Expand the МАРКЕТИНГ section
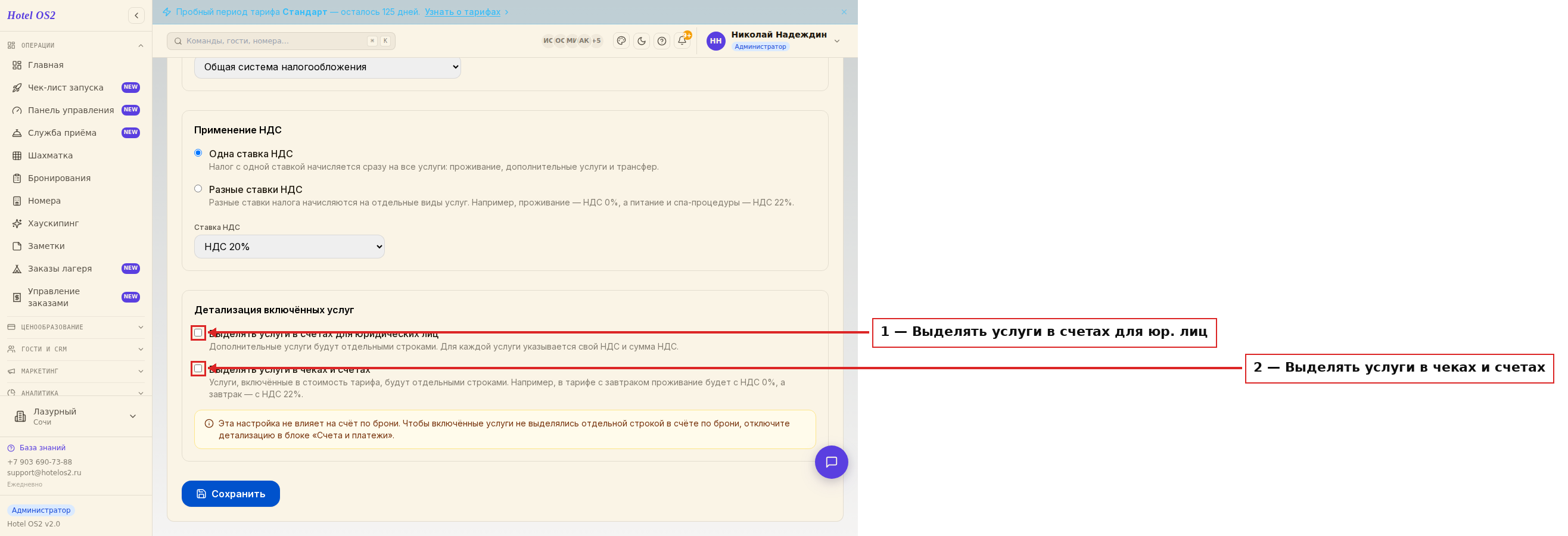1568x536 pixels. [76, 371]
